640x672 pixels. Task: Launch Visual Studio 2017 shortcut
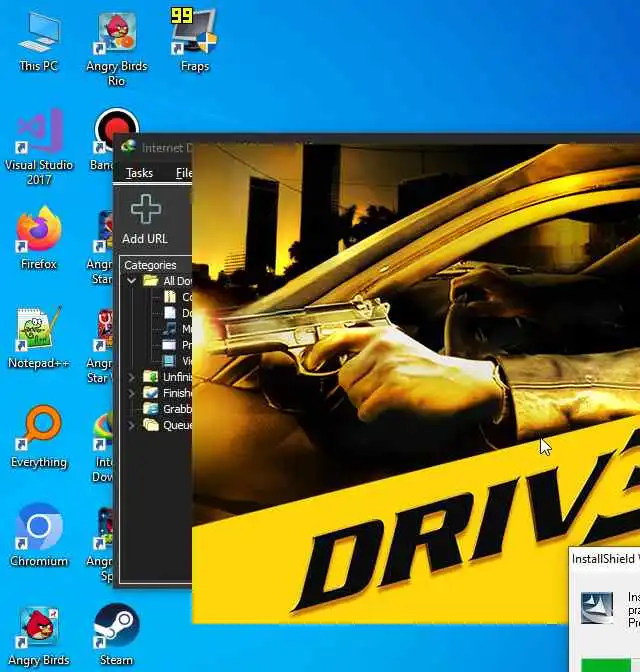39,147
